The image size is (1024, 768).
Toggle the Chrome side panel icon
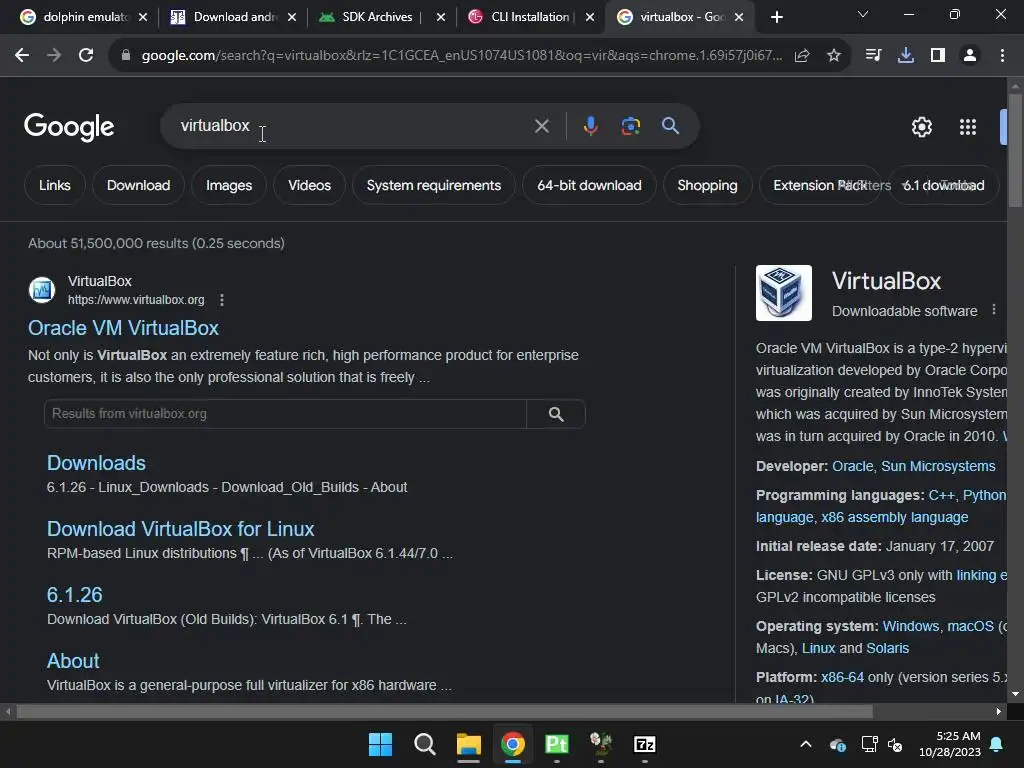point(938,56)
